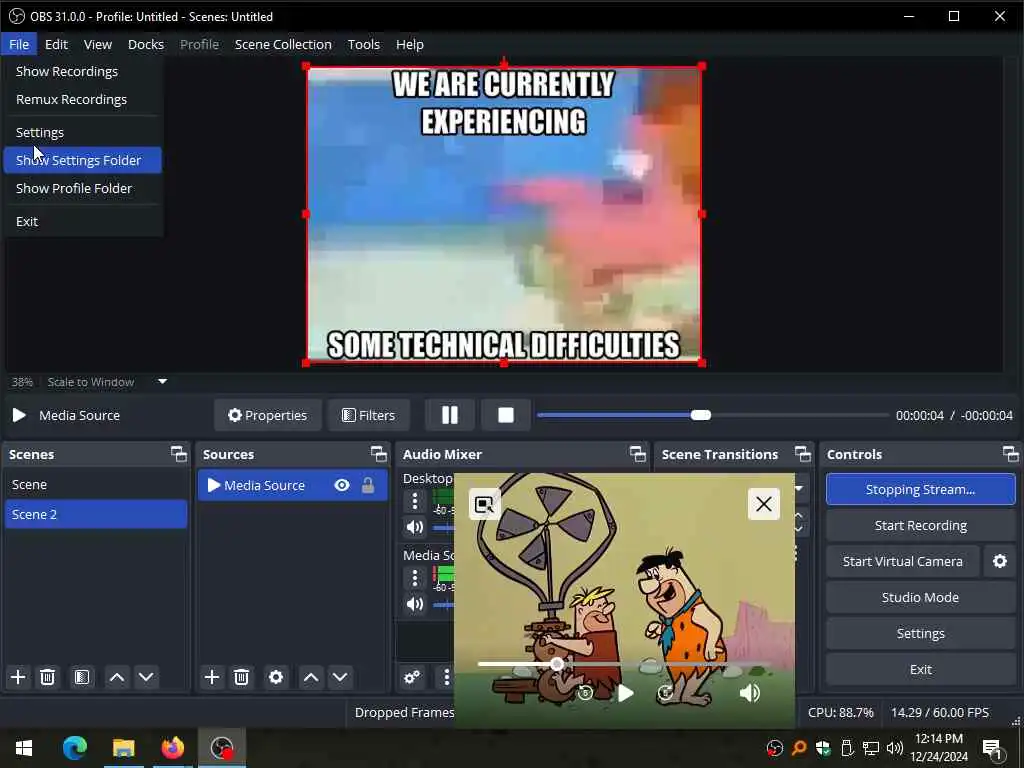Mute Media Source audio speaker
This screenshot has height=768, width=1024.
pos(415,604)
